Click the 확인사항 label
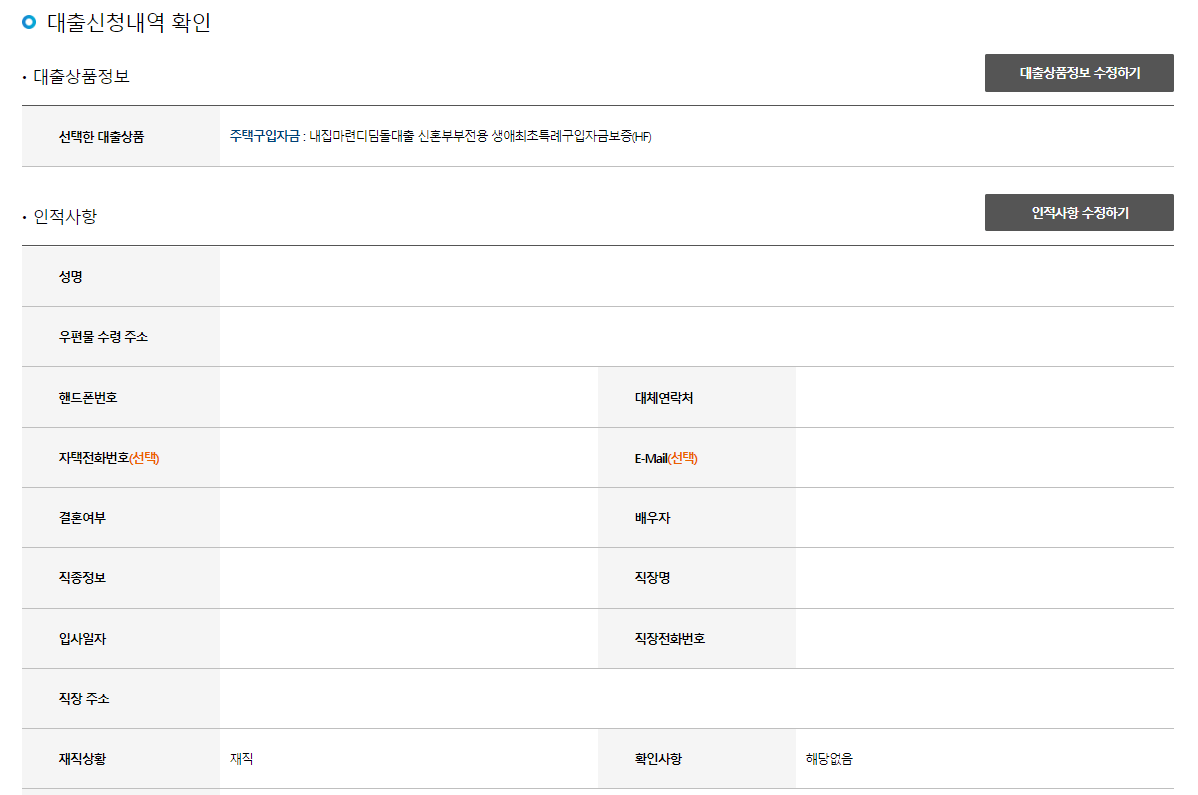Image resolution: width=1198 pixels, height=795 pixels. tap(659, 758)
